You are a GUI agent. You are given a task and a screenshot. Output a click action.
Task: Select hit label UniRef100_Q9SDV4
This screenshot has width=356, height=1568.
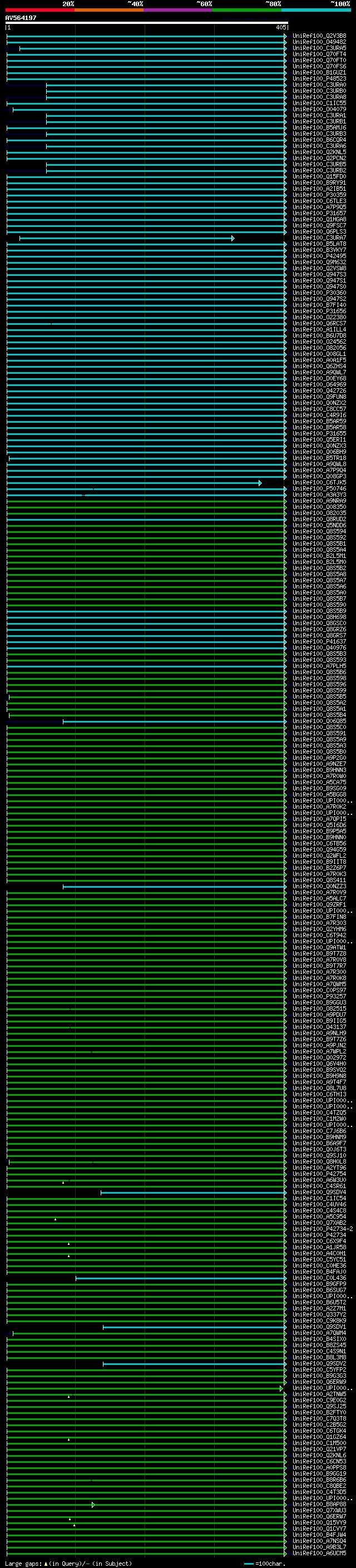tap(319, 1193)
